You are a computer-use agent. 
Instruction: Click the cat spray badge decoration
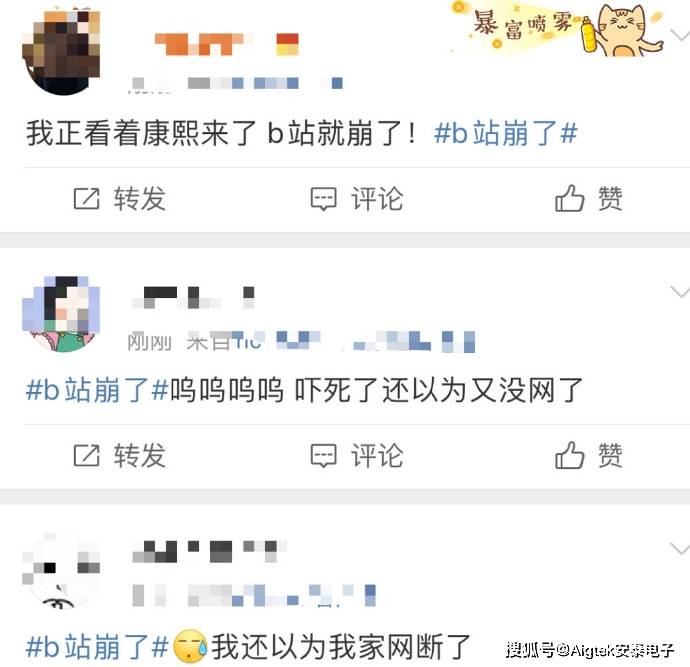click(557, 28)
